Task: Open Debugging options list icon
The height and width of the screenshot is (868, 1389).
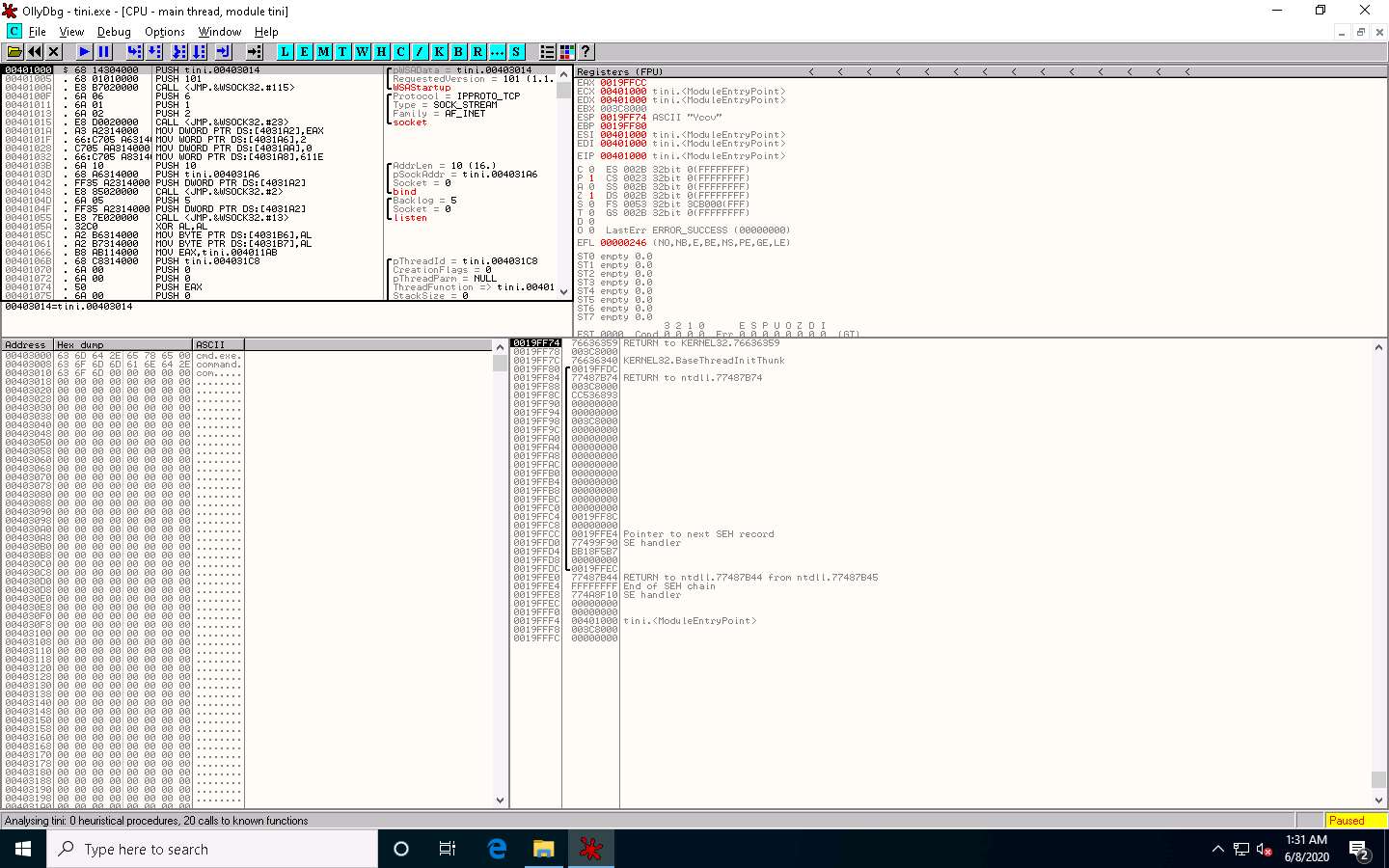Action: pyautogui.click(x=548, y=52)
